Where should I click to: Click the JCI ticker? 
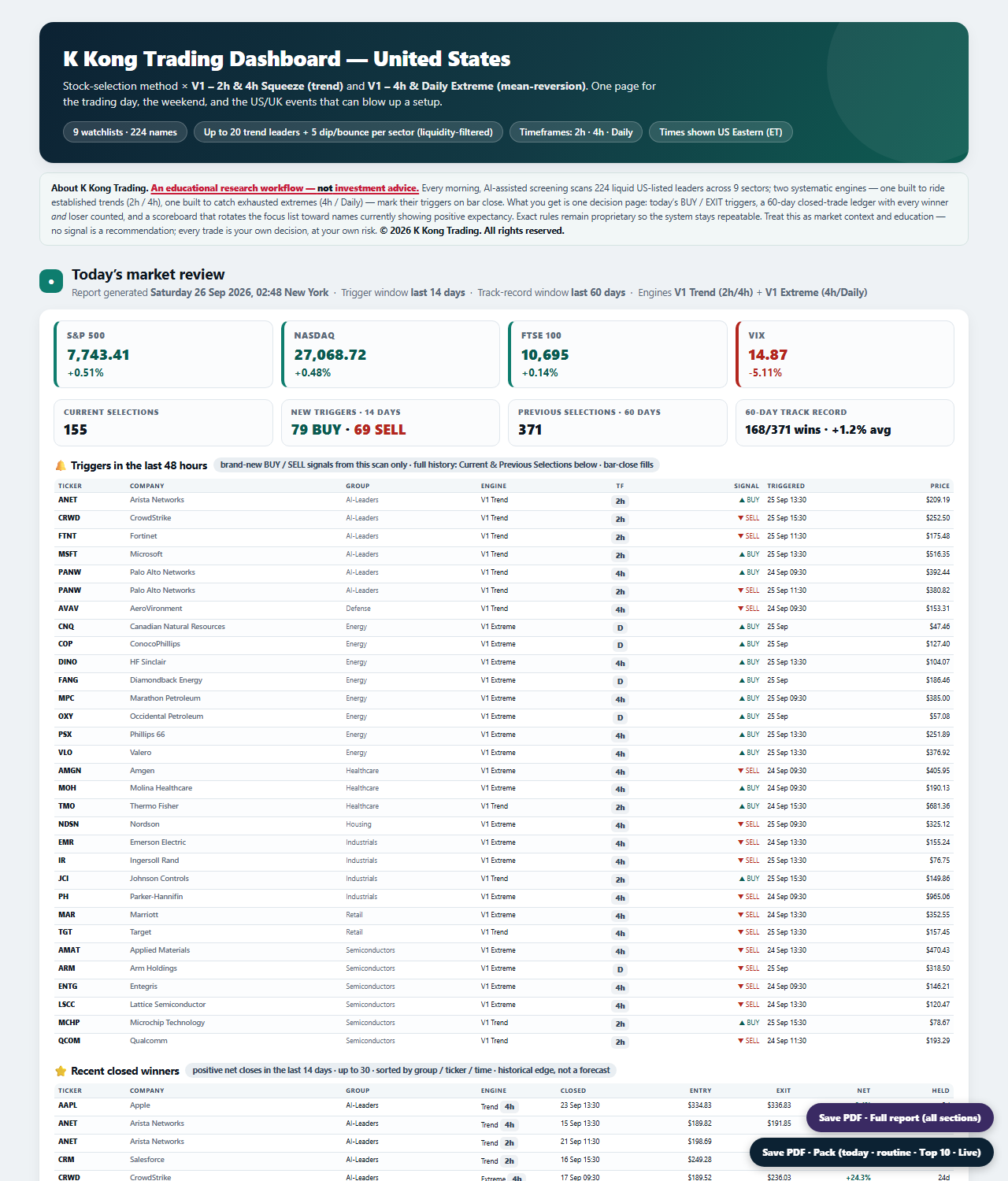click(63, 879)
